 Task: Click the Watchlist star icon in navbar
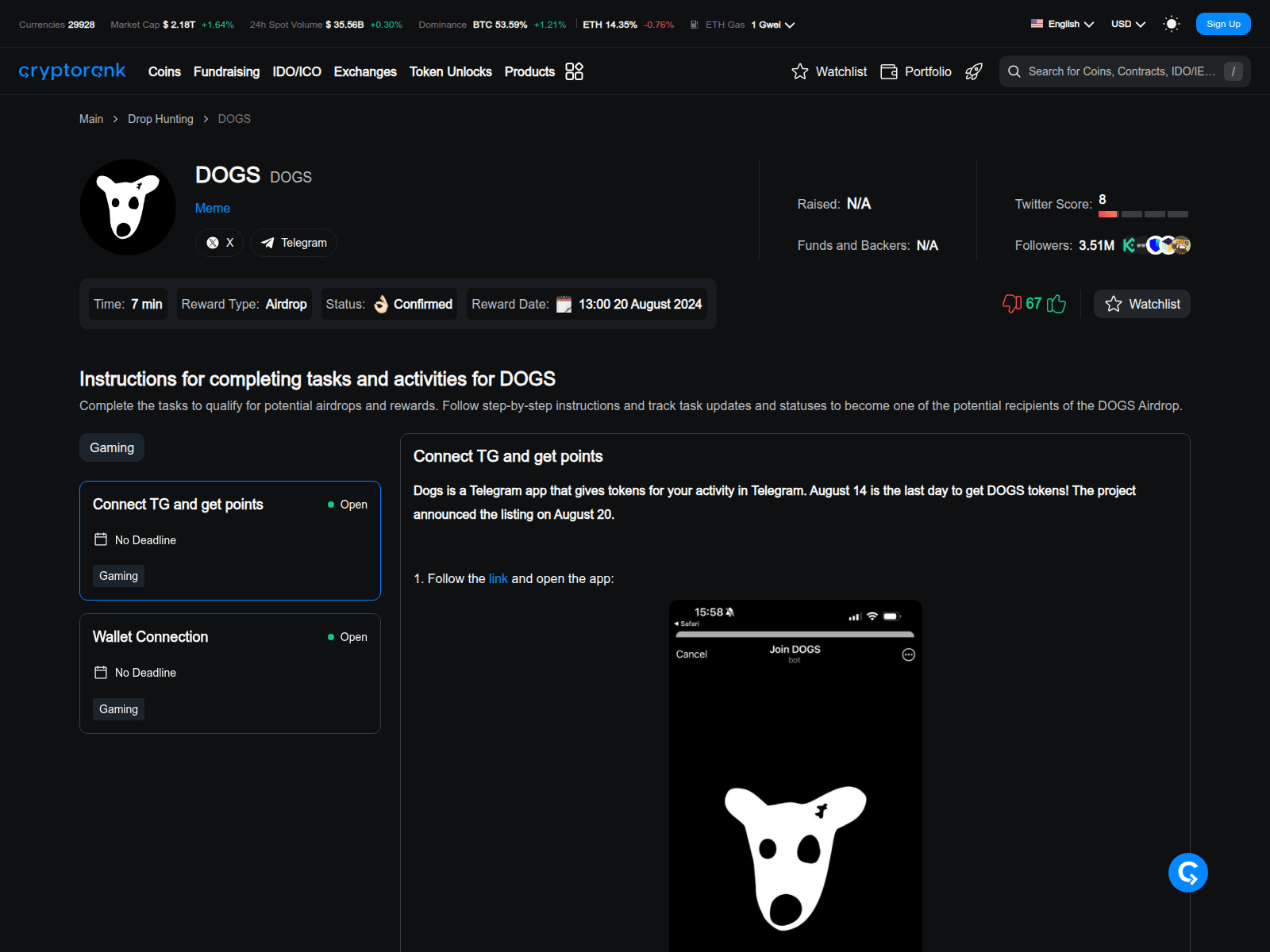(x=800, y=71)
